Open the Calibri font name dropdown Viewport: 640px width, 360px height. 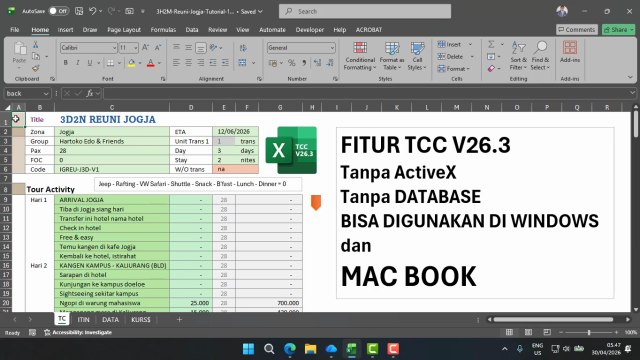(x=114, y=48)
